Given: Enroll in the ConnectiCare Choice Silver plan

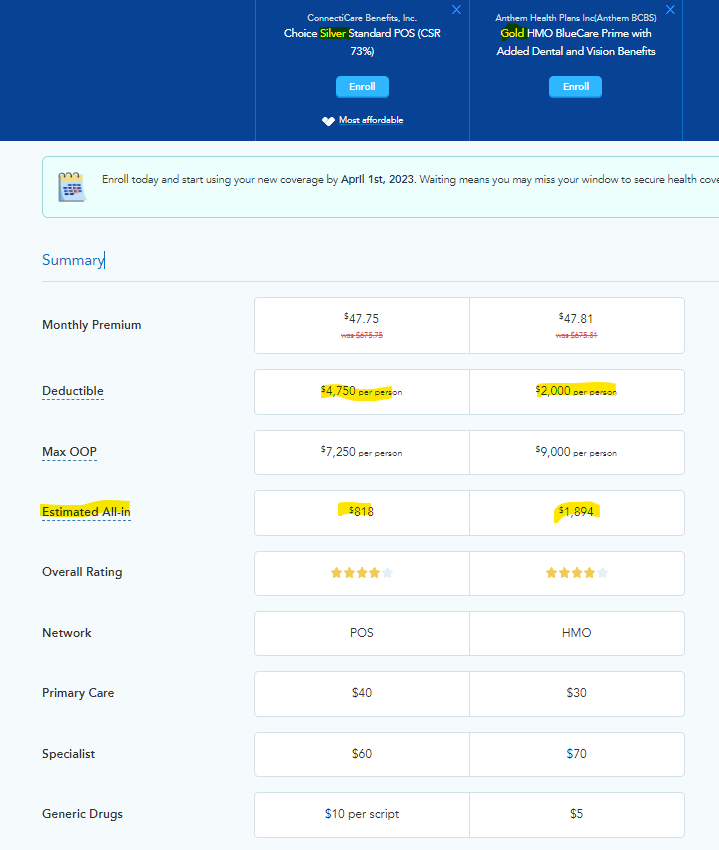Looking at the screenshot, I should [362, 87].
